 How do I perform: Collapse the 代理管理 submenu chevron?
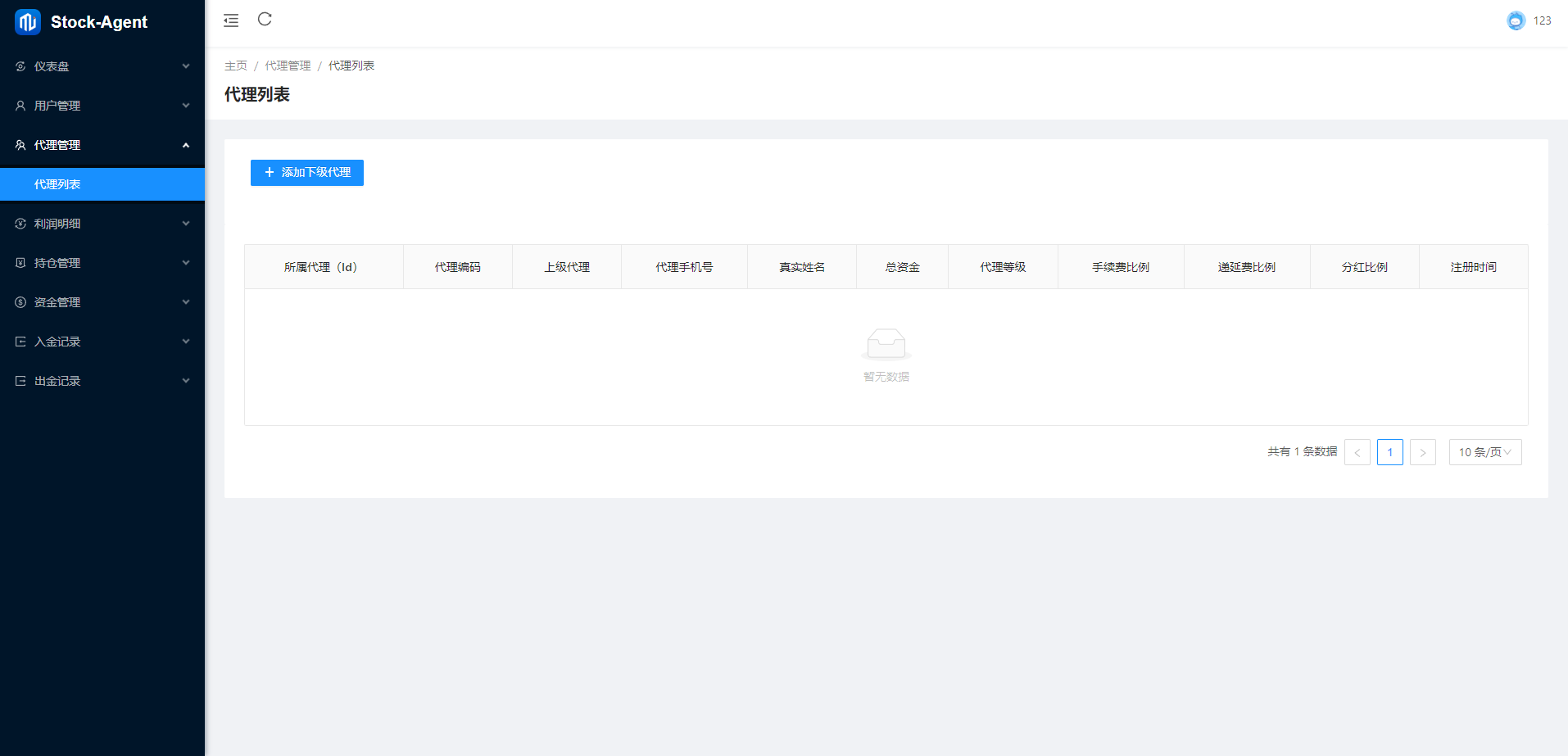click(x=186, y=145)
